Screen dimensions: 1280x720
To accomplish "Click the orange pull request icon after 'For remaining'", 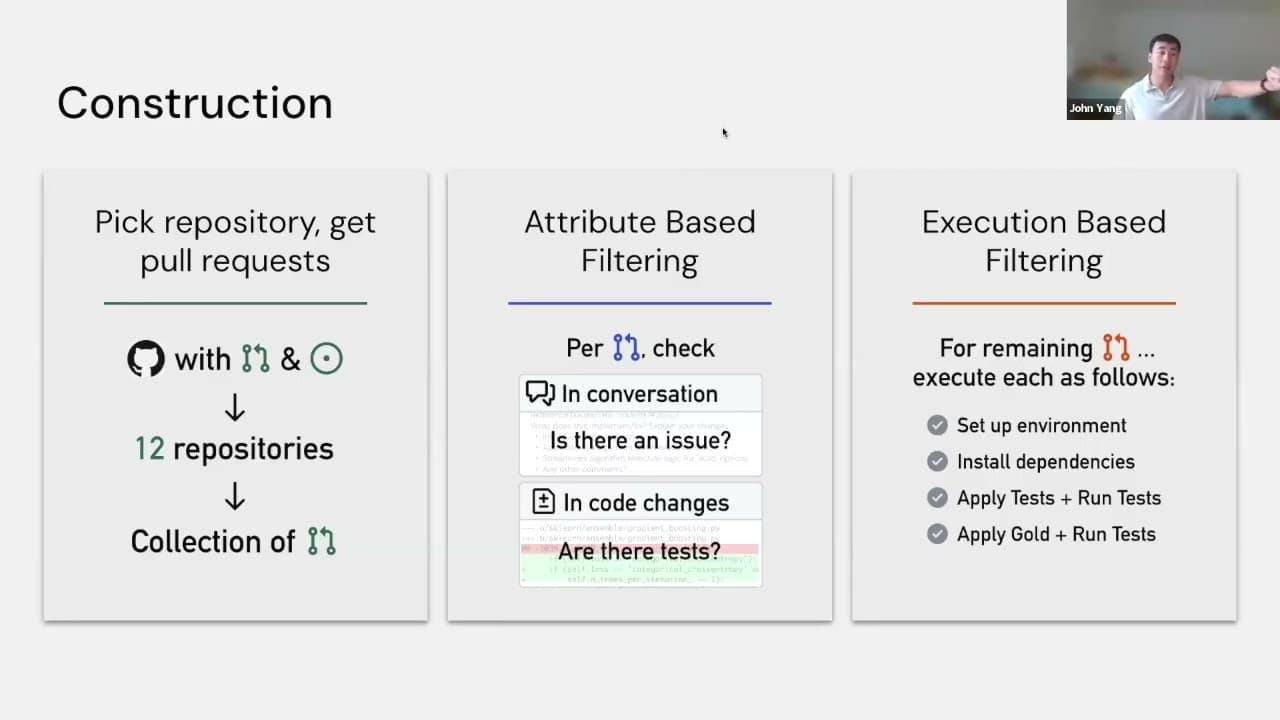I will coord(1116,348).
